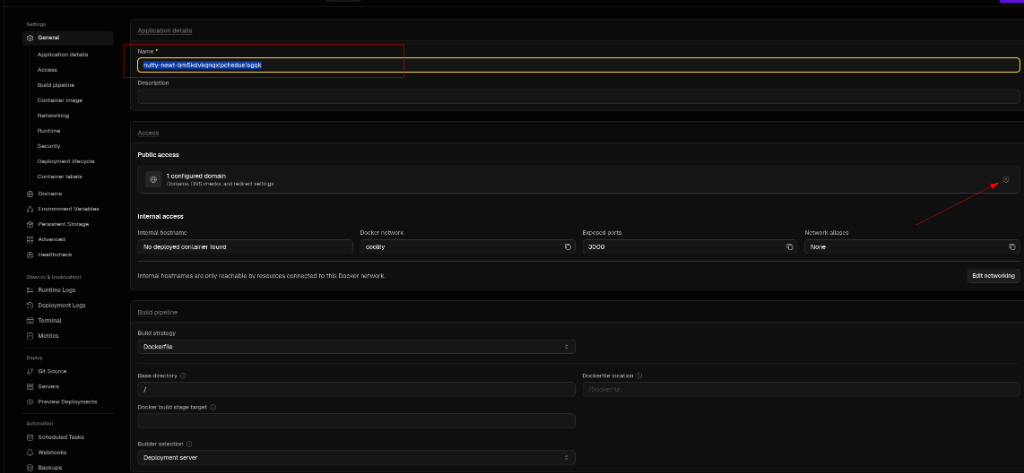Click the Deployment Logs history icon

point(30,305)
